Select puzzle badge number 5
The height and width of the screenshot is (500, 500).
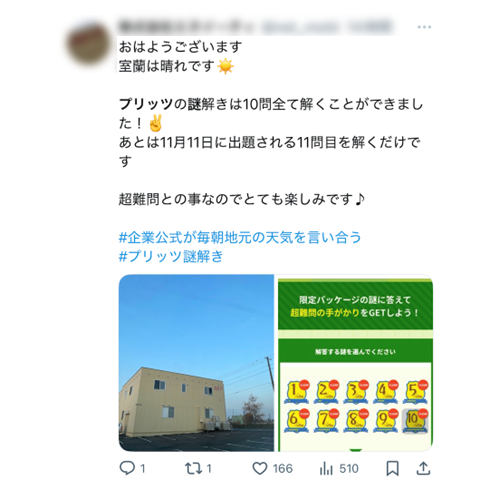[x=415, y=392]
